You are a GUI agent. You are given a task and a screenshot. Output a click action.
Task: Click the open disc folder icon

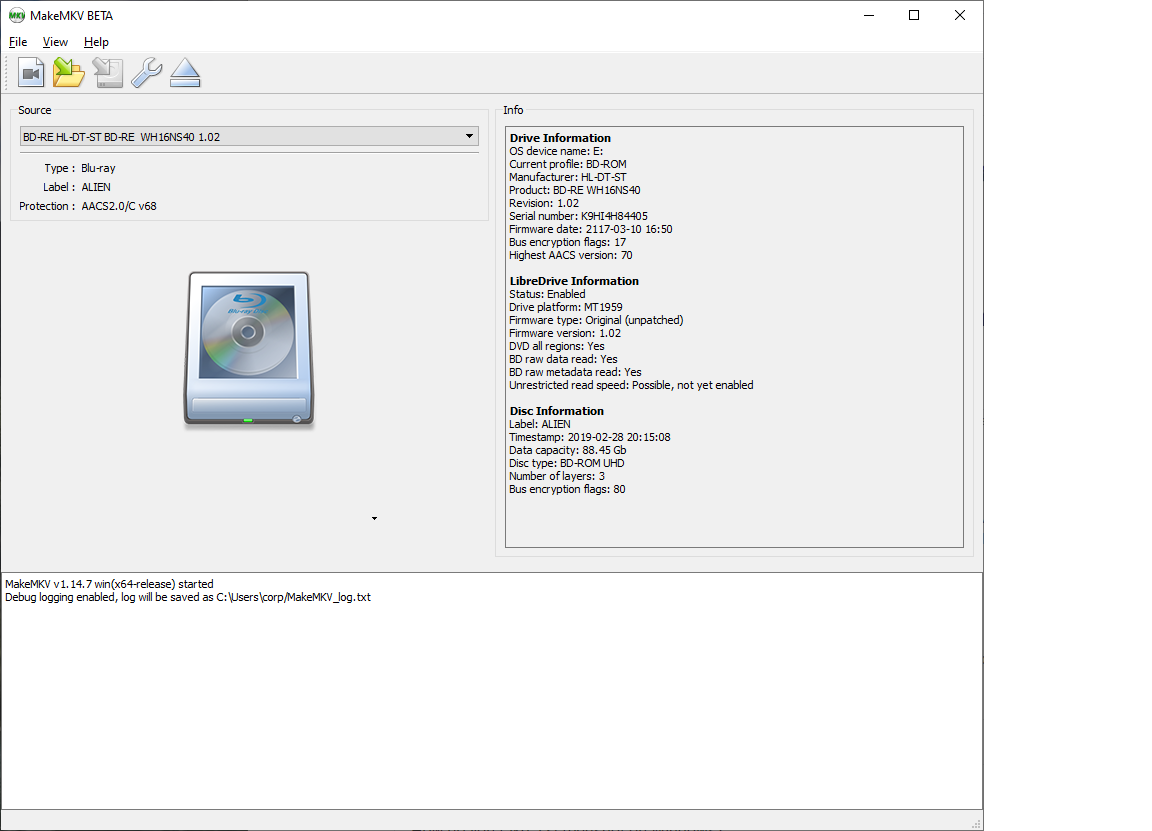click(x=69, y=72)
